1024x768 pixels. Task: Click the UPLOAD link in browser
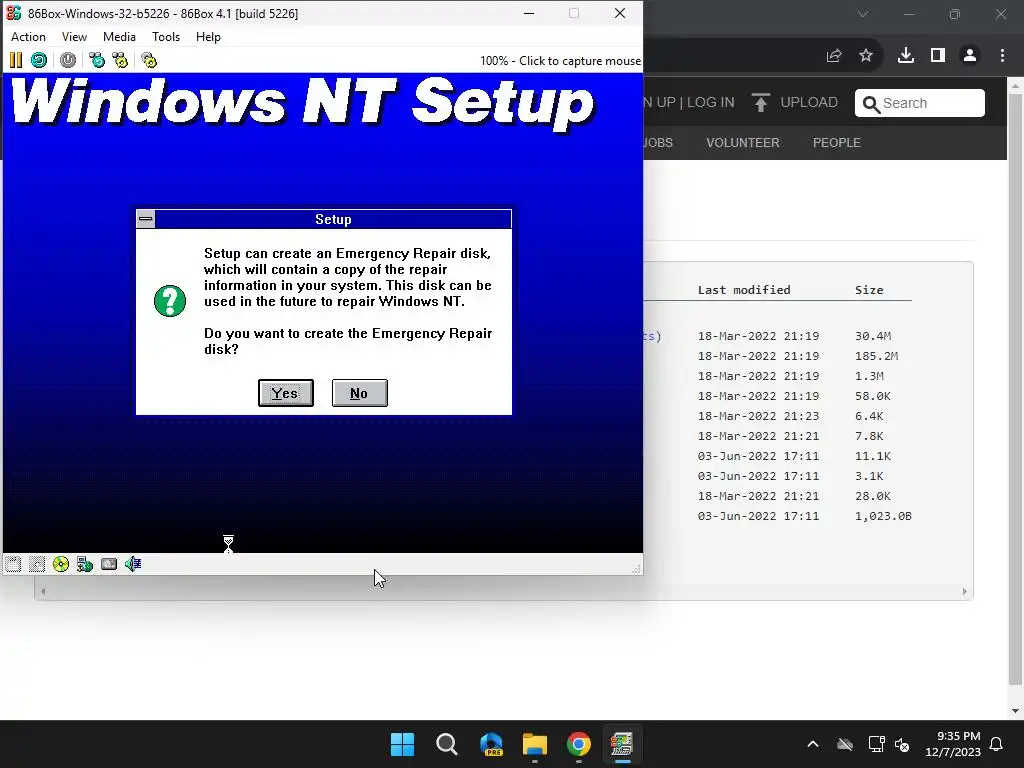point(809,103)
